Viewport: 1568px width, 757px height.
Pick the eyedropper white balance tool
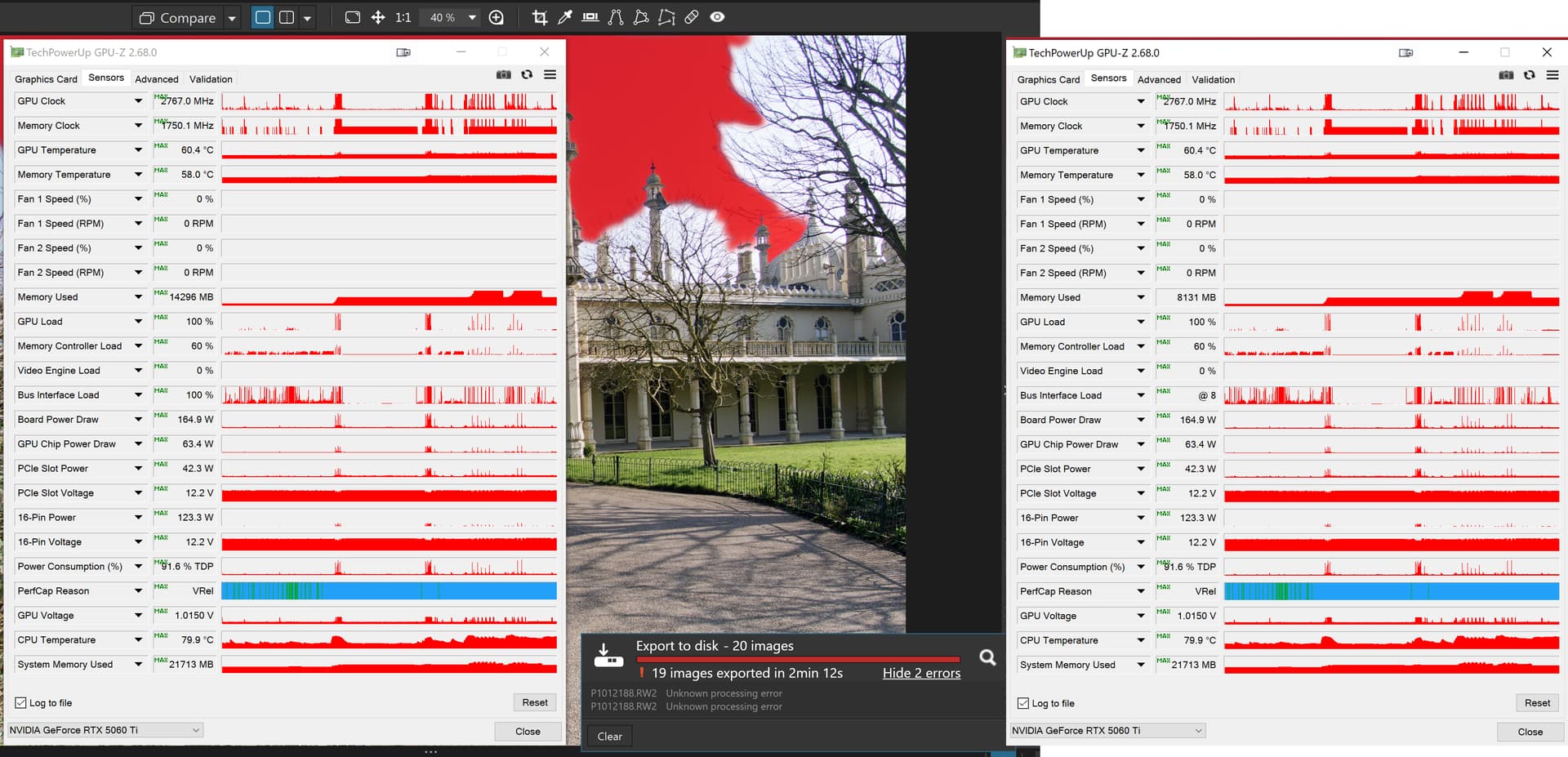point(564,17)
